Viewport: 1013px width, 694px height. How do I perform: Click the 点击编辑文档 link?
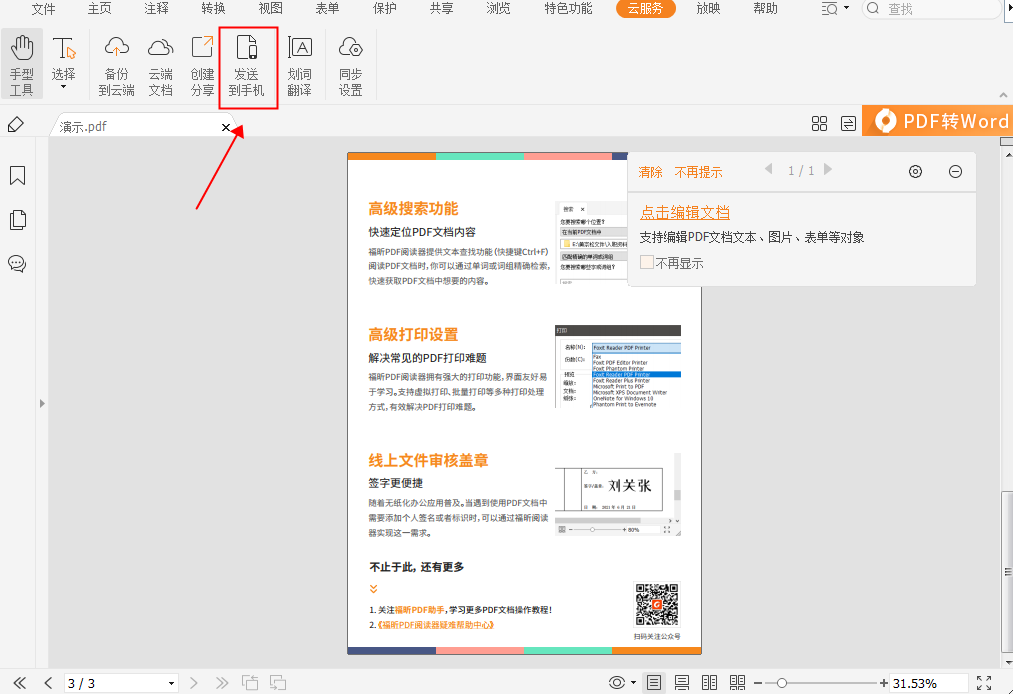pos(684,211)
